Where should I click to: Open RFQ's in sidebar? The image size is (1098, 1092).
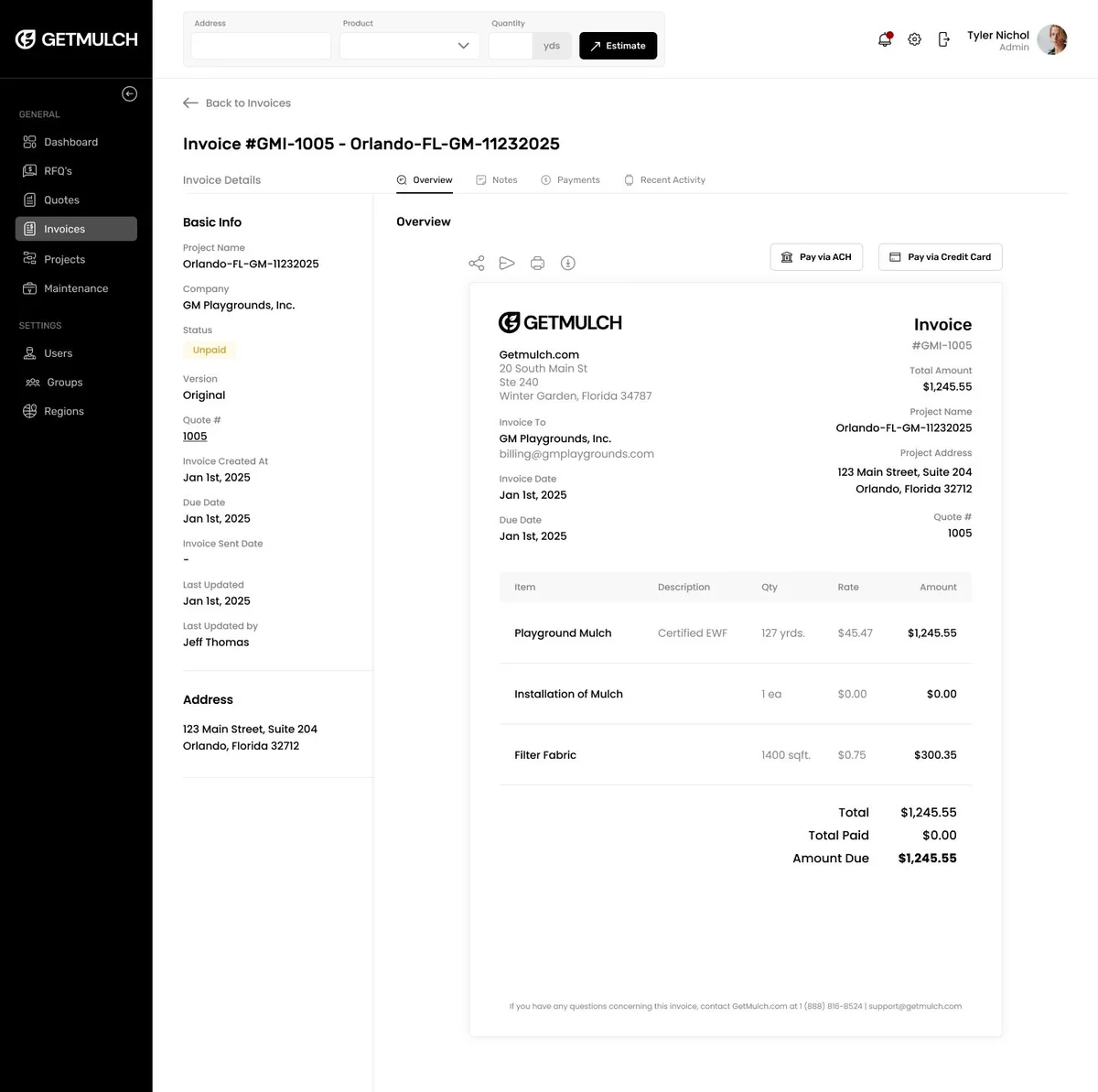[x=76, y=171]
